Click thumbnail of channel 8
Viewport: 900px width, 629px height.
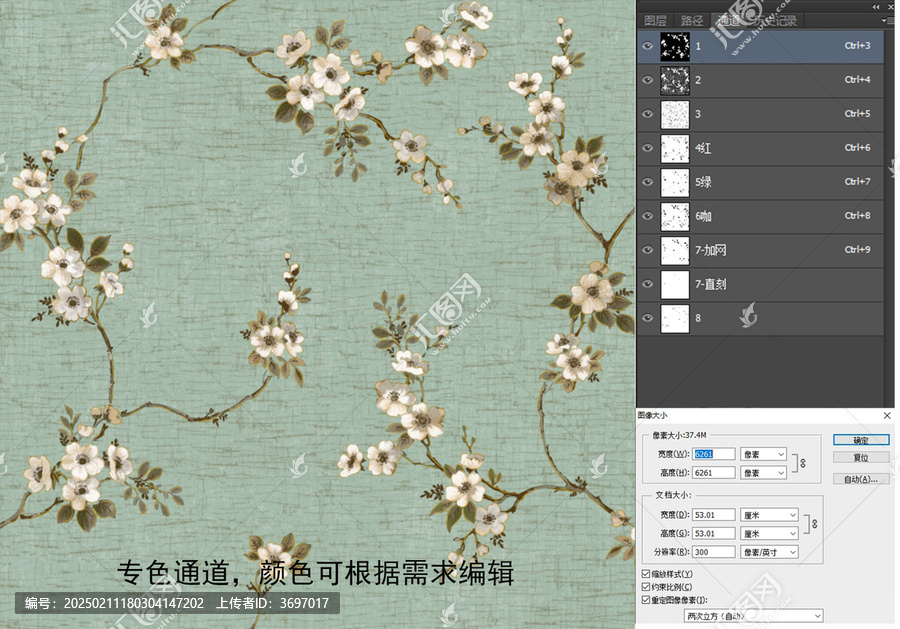click(675, 318)
